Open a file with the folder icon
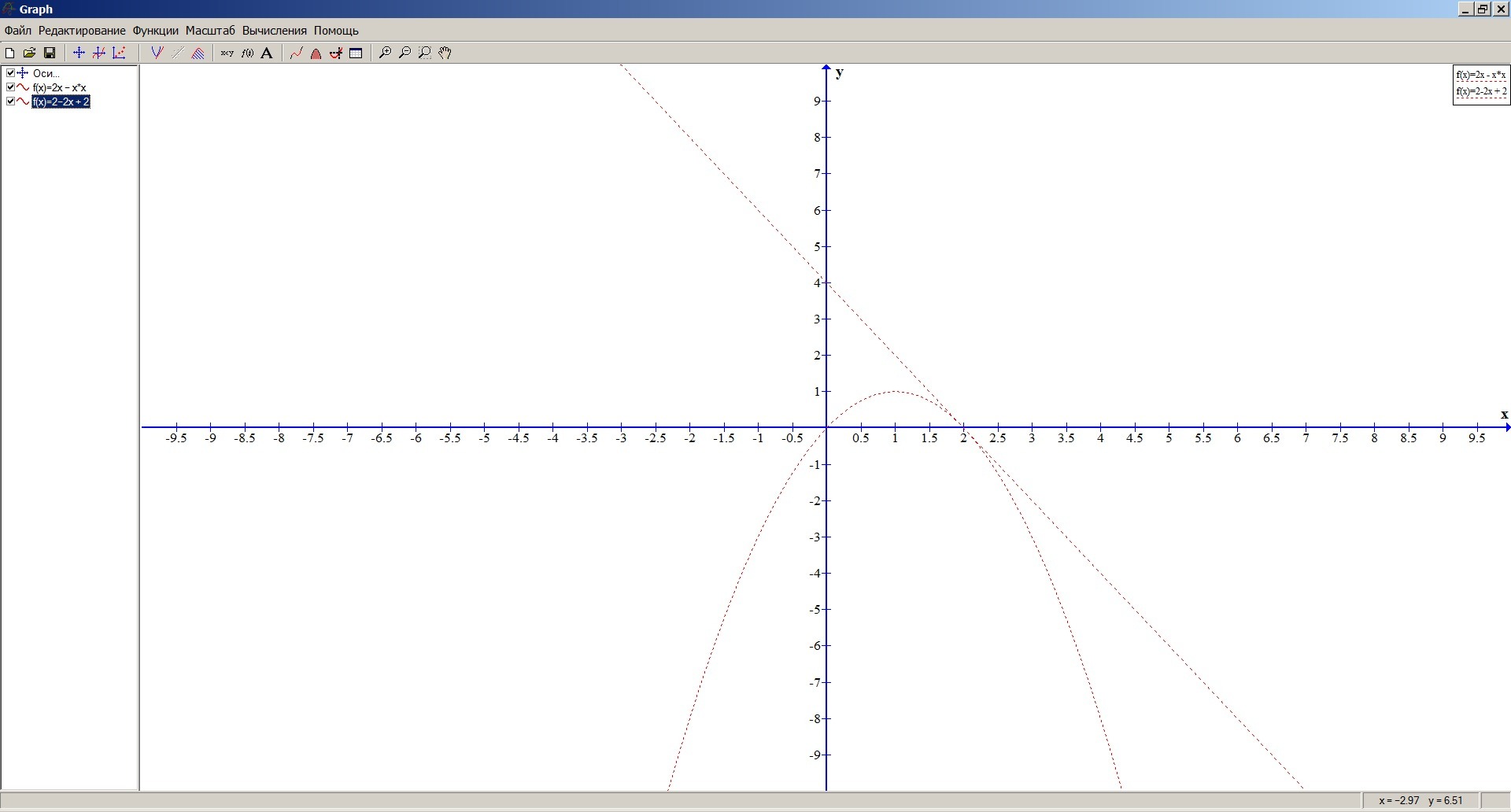This screenshot has width=1511, height=812. click(29, 53)
